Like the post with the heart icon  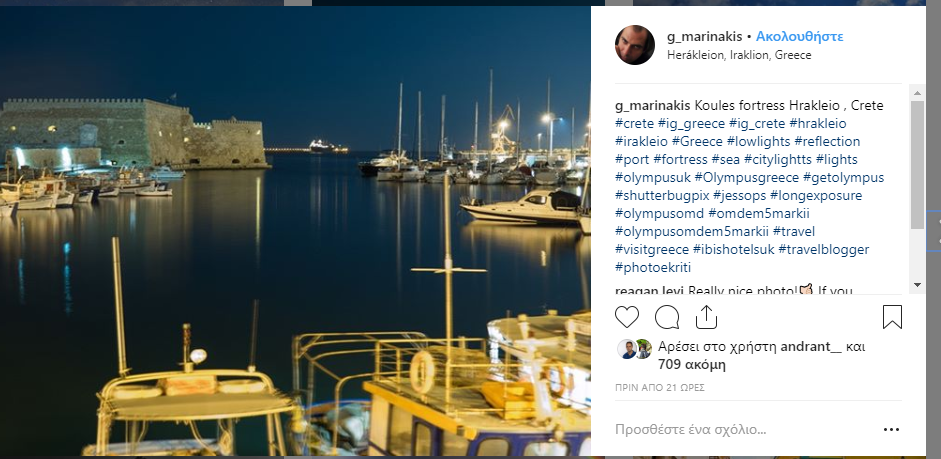[x=627, y=318]
